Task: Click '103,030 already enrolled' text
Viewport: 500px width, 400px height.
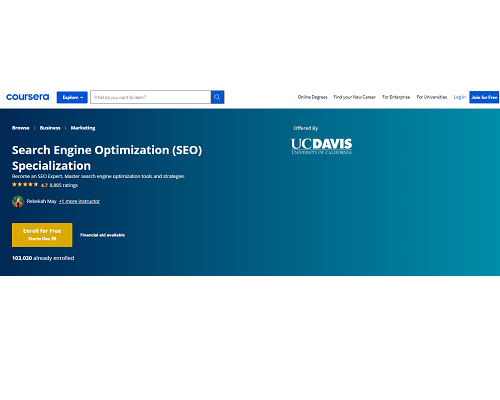Action: coord(43,258)
